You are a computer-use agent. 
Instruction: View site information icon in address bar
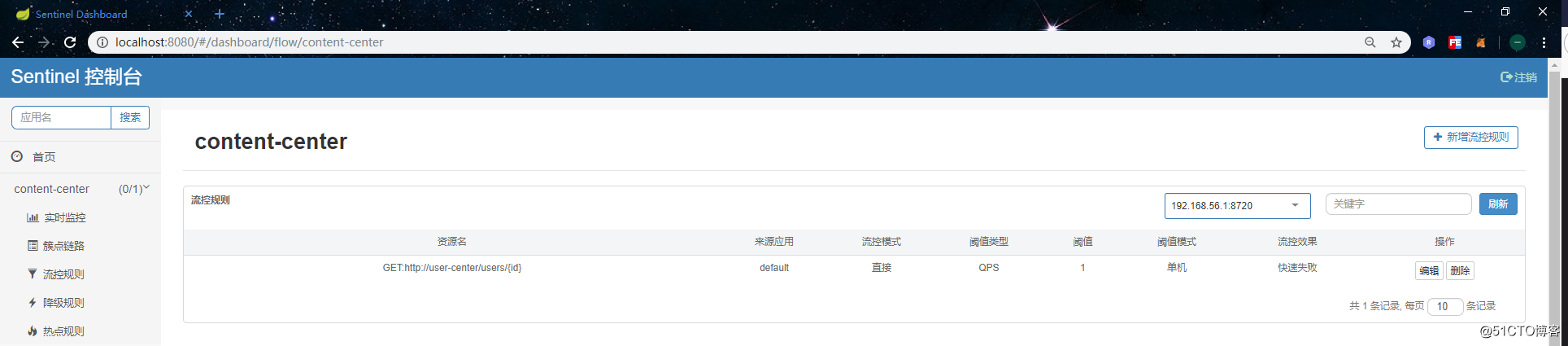coord(102,42)
